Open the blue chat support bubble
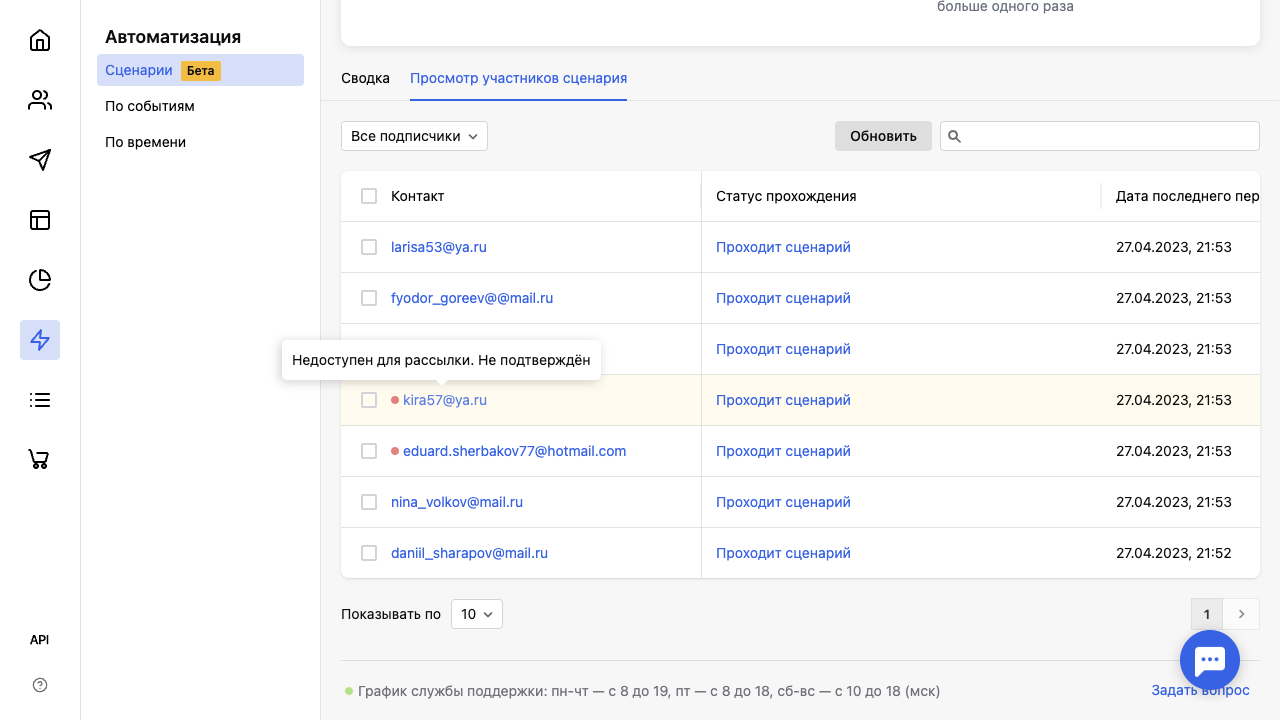 click(x=1210, y=660)
